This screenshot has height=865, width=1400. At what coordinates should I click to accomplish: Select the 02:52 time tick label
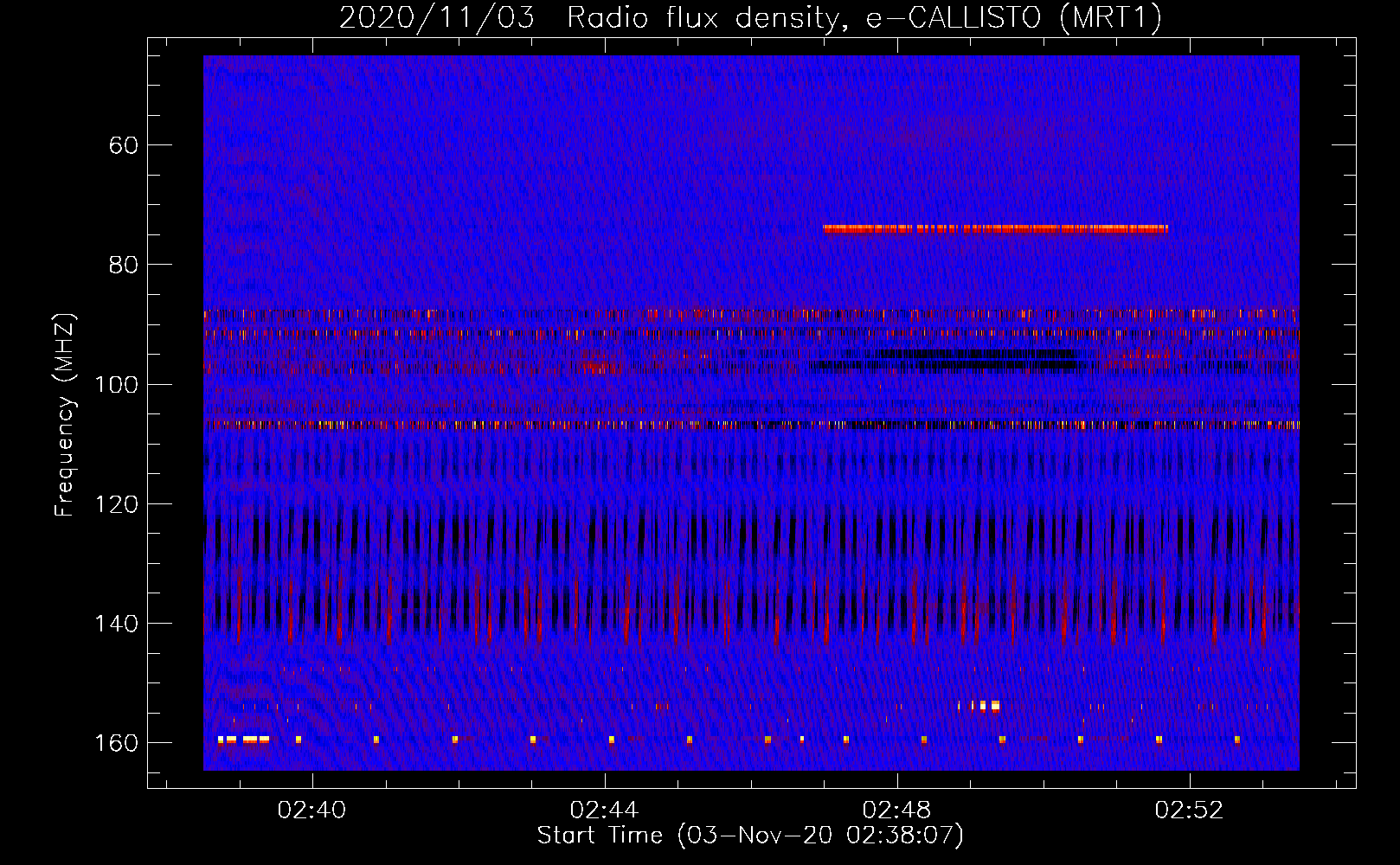pyautogui.click(x=1190, y=810)
